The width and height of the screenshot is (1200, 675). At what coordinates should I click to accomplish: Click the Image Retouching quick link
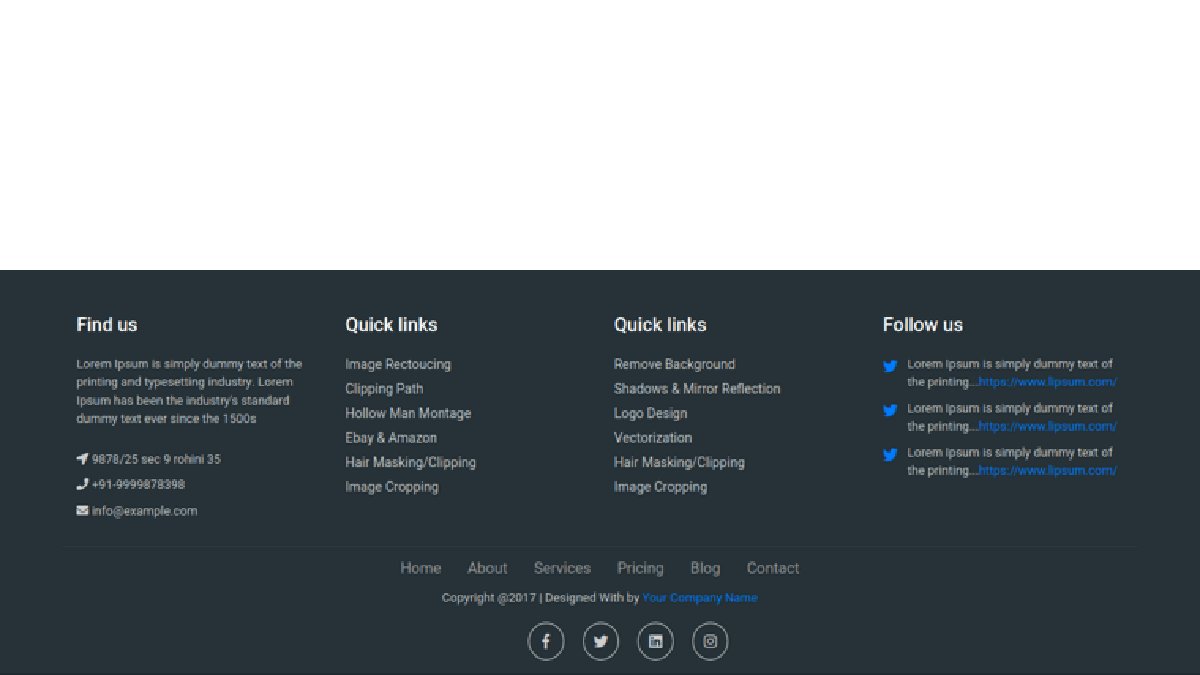pos(398,364)
